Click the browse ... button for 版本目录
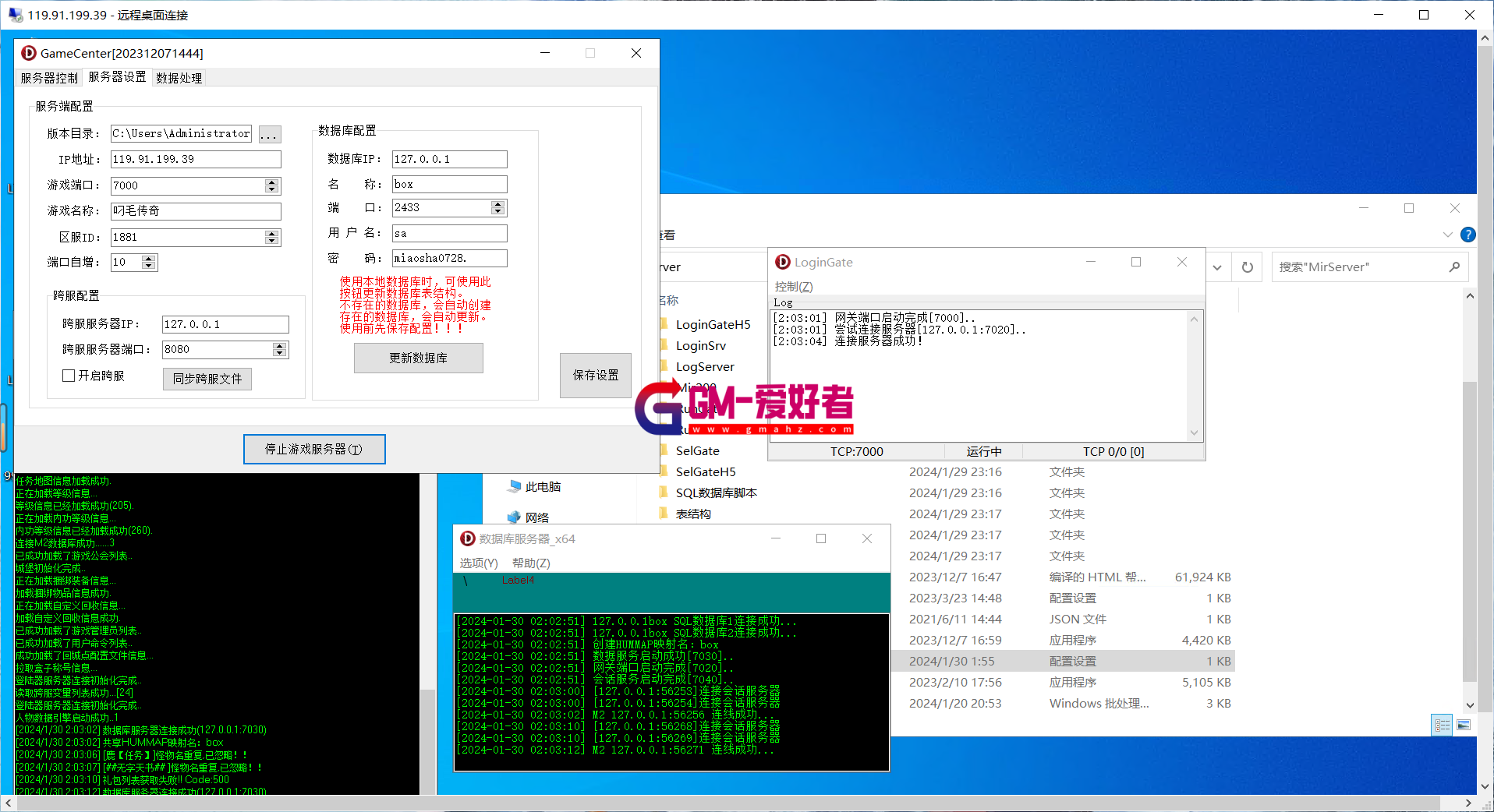 tap(269, 134)
